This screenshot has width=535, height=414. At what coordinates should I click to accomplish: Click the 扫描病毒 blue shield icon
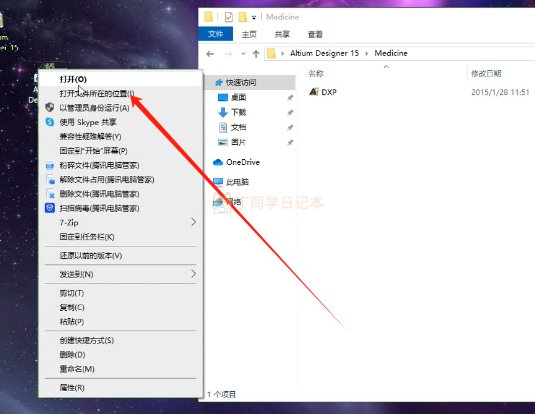50,208
